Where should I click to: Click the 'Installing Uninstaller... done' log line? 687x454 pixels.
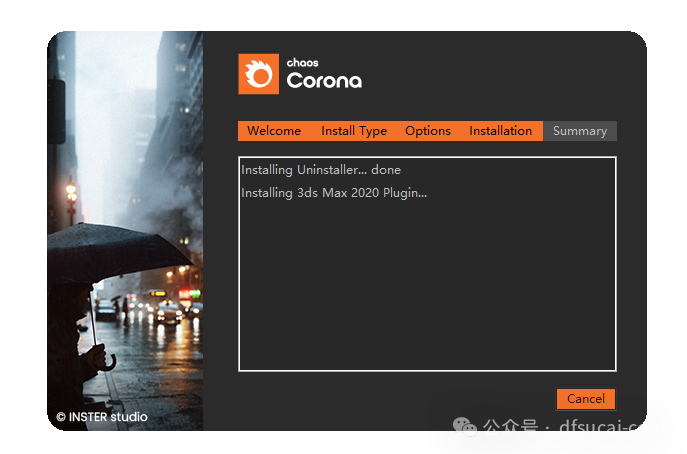coord(321,170)
